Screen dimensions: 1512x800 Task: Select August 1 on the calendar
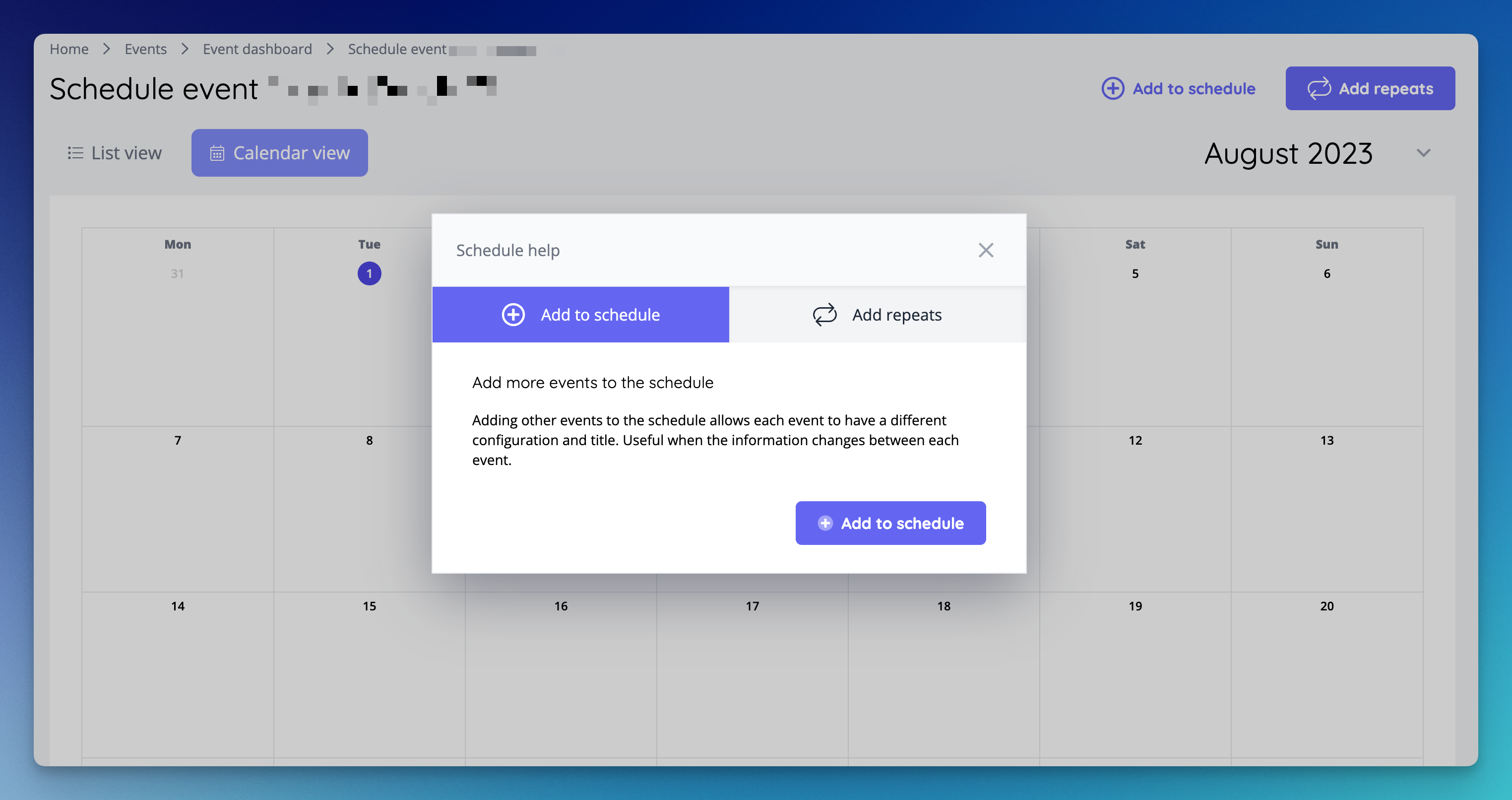pyautogui.click(x=369, y=273)
